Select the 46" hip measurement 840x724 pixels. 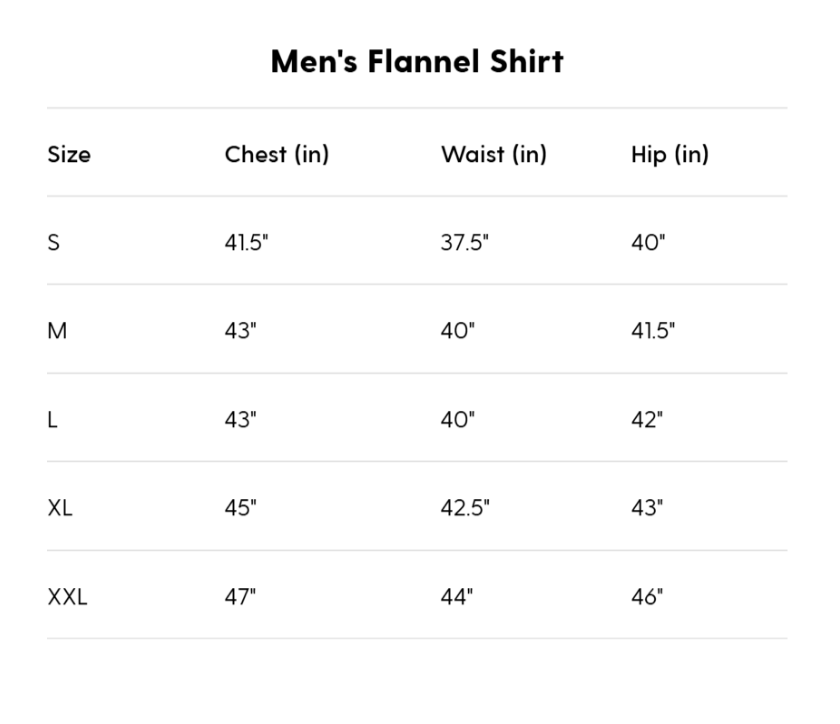[x=647, y=597]
